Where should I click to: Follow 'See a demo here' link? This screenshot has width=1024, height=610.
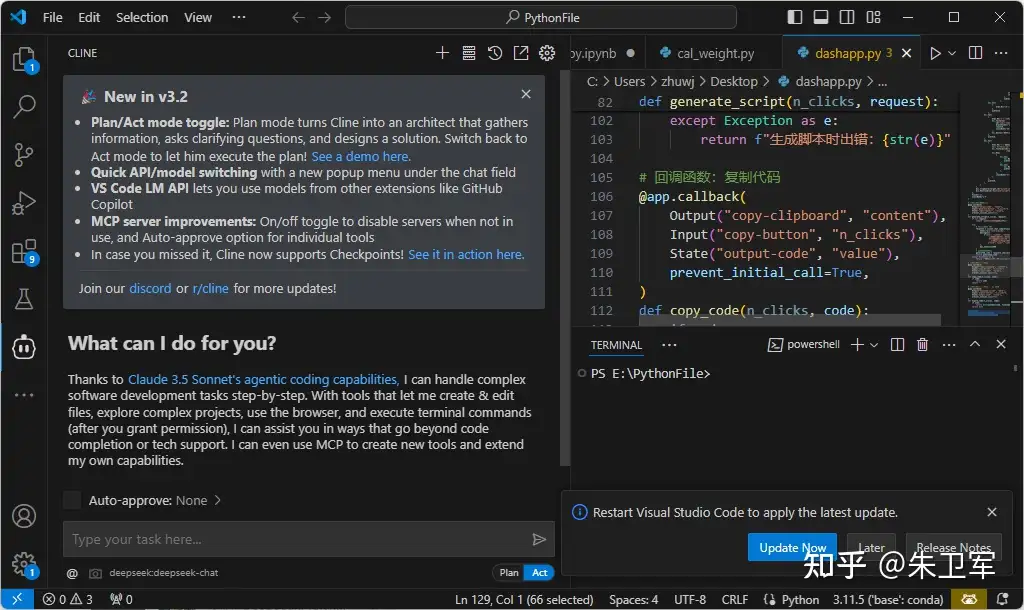[x=361, y=156]
